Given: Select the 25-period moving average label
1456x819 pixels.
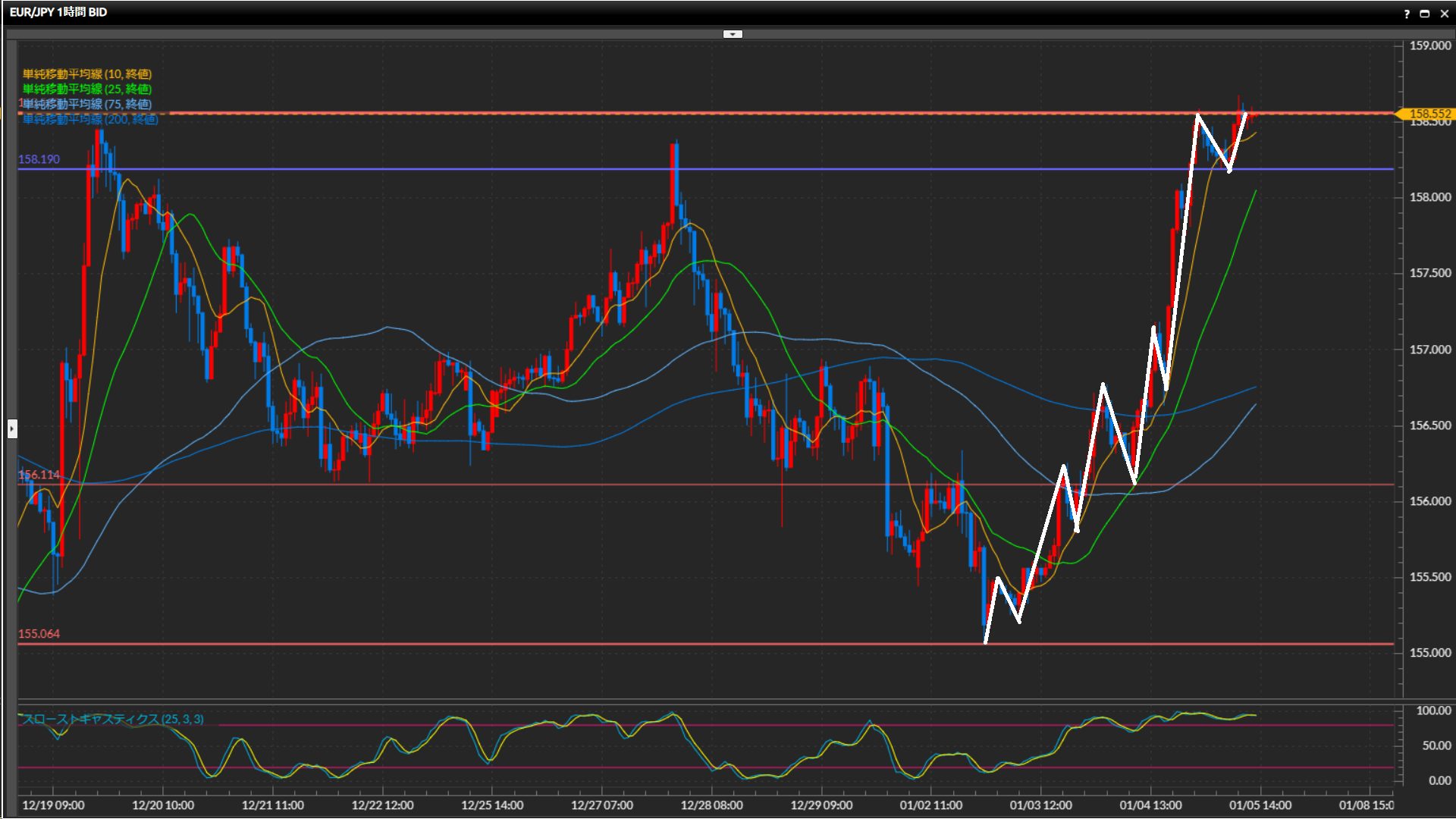Looking at the screenshot, I should pos(87,89).
